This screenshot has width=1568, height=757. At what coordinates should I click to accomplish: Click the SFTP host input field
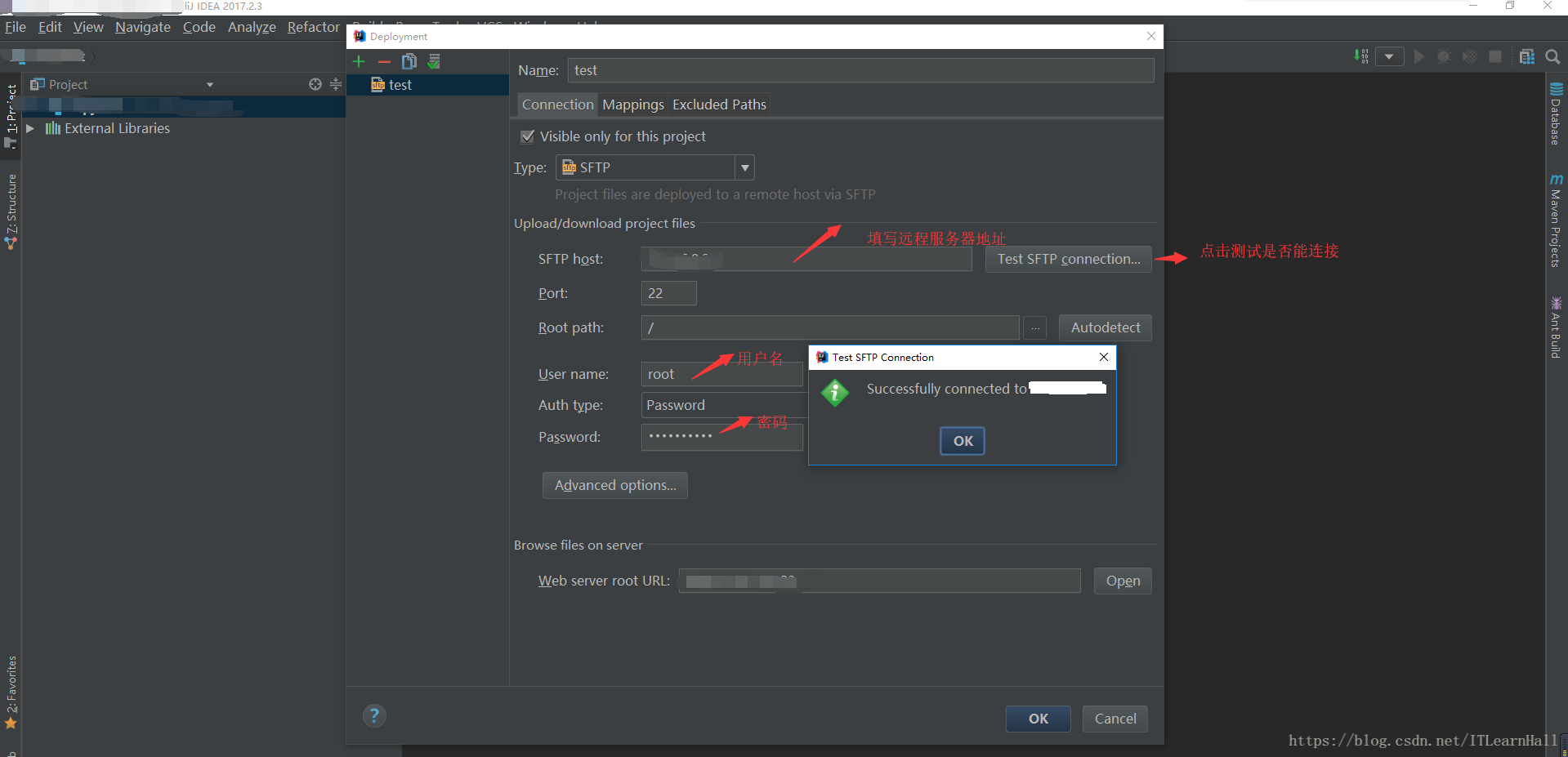pos(806,259)
